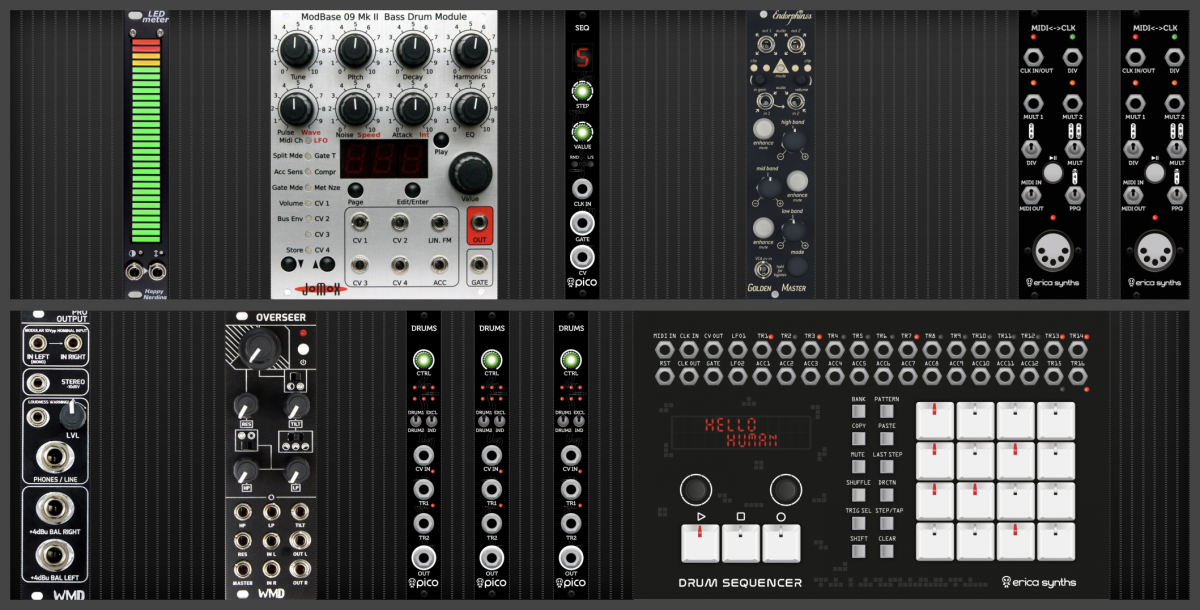Flip the RND / L/S switch on Pico SEQ

[582, 163]
